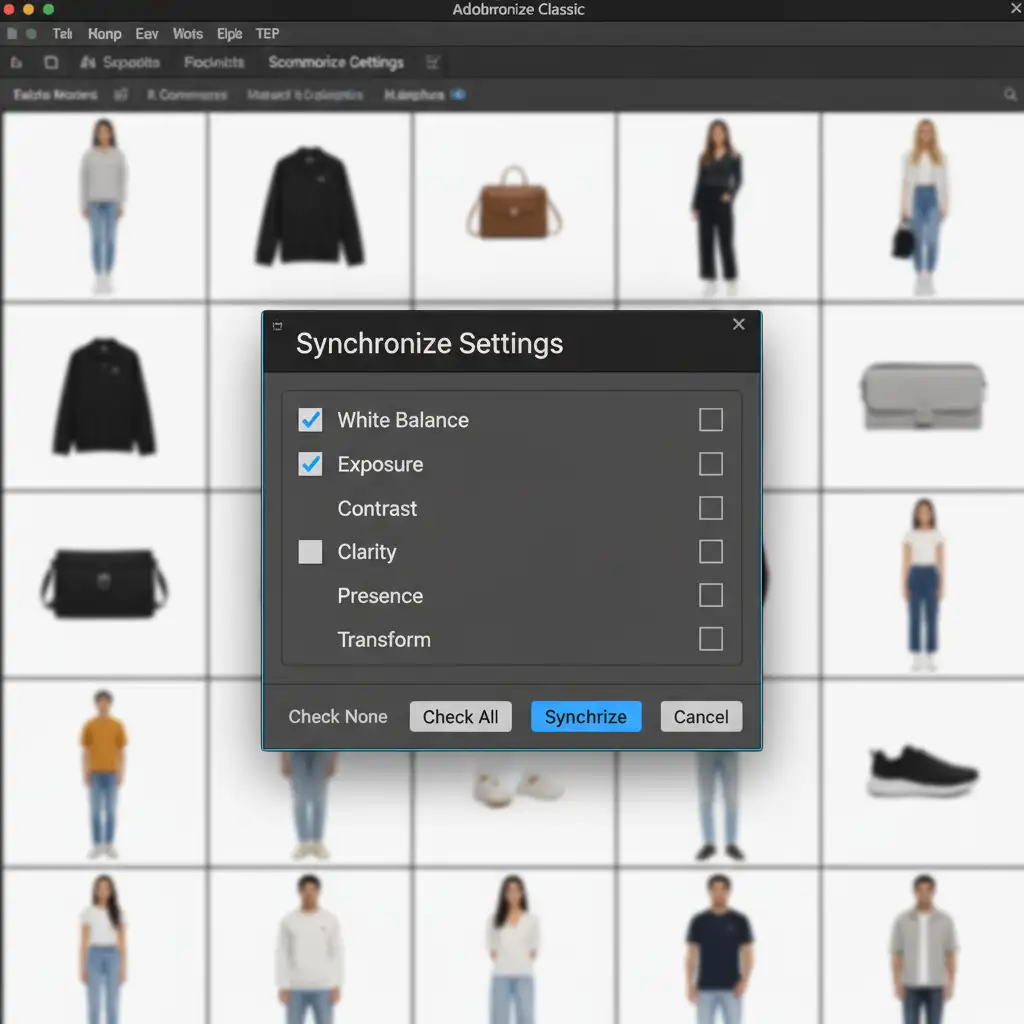Open the Wots menu in menu bar
The height and width of the screenshot is (1024, 1024).
pyautogui.click(x=187, y=34)
